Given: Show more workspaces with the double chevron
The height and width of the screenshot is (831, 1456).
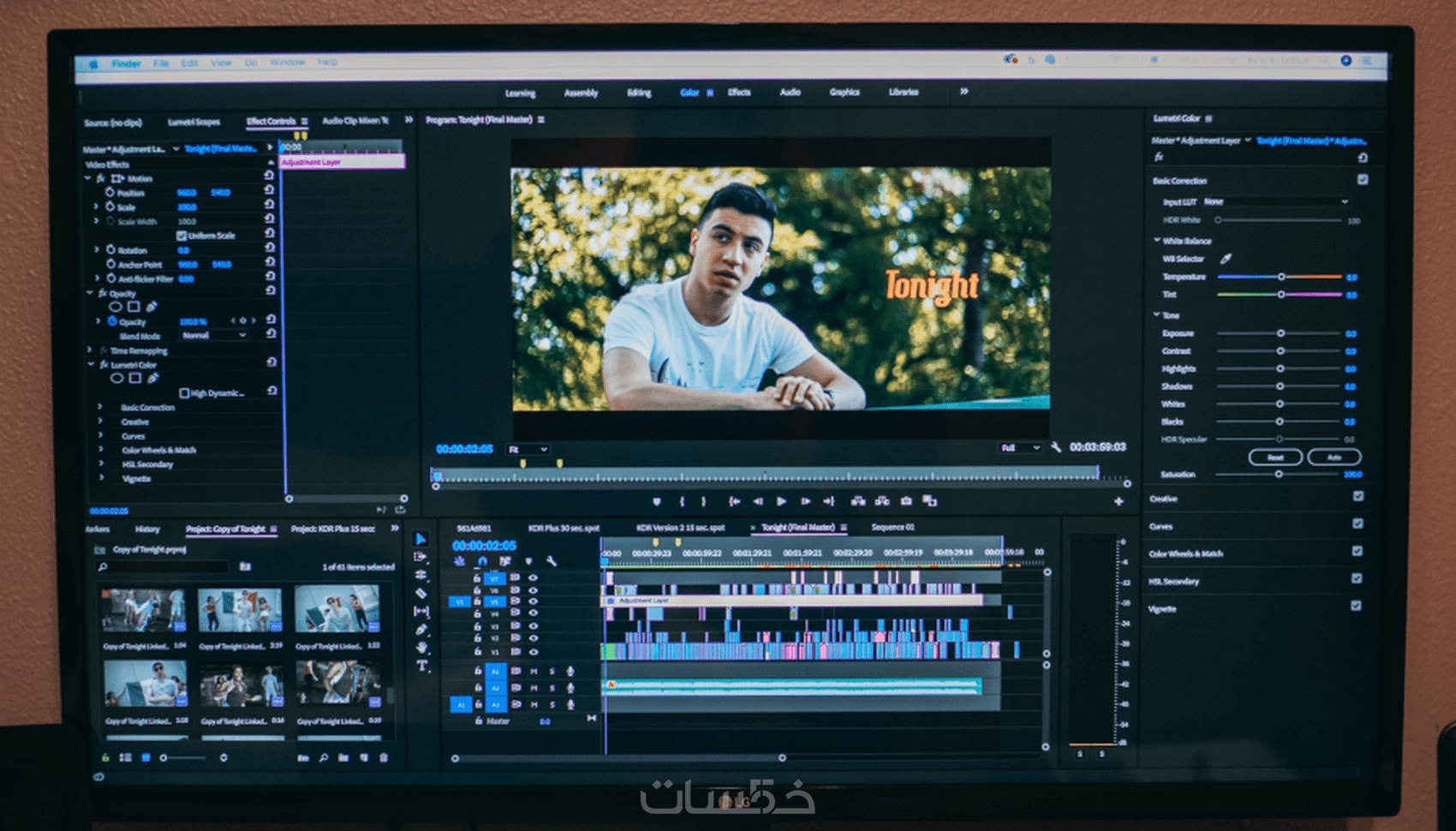Looking at the screenshot, I should click(964, 92).
